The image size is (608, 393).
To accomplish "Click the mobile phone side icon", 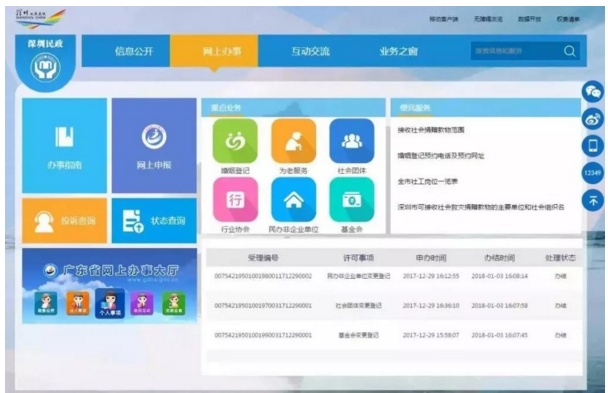I will [x=593, y=146].
